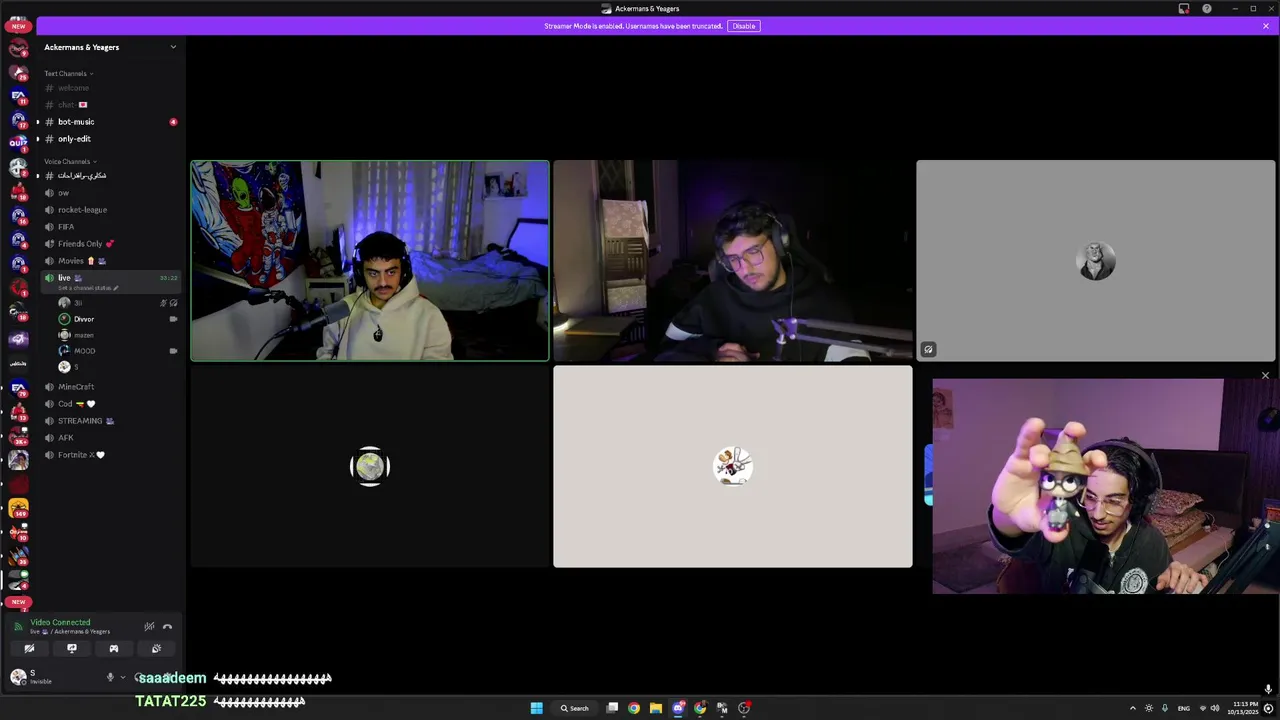Open the Inbox icon in title bar
1280x720 pixels.
[1184, 9]
